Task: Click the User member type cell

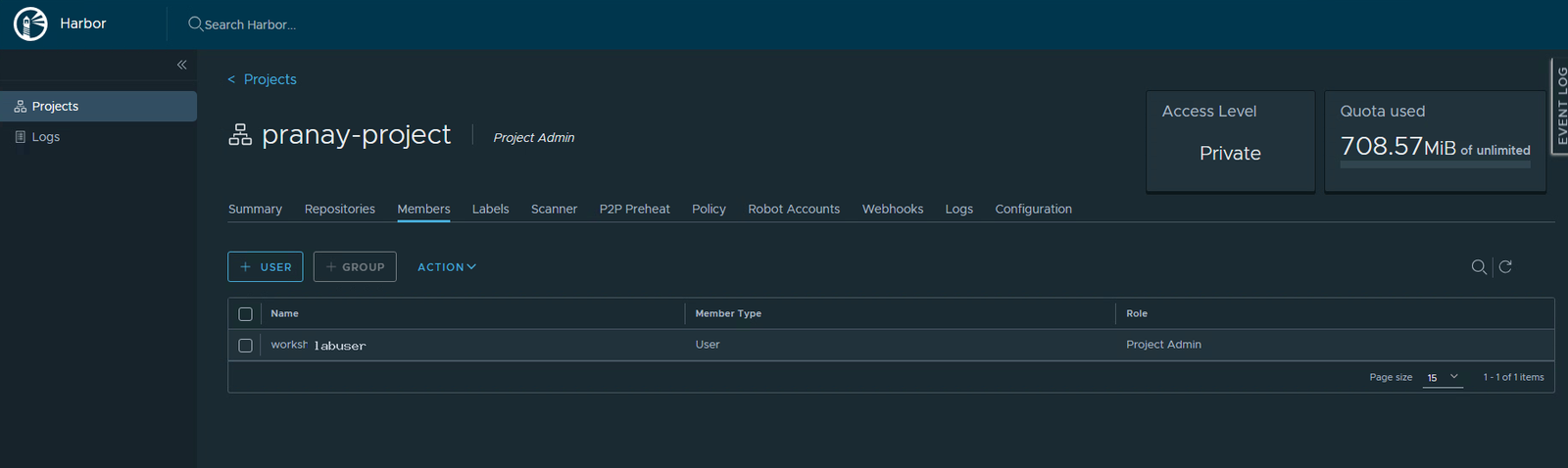Action: point(708,345)
